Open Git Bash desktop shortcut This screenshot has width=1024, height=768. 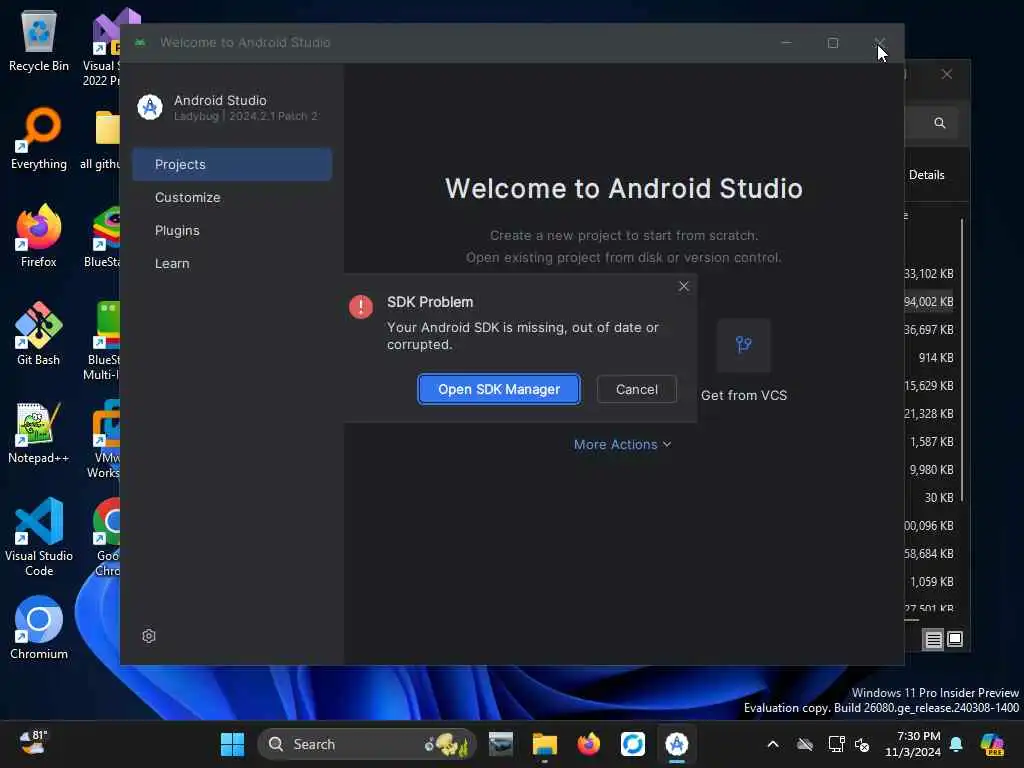coord(39,334)
